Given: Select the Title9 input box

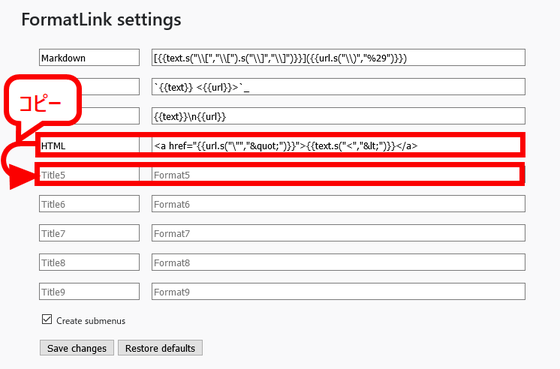Looking at the screenshot, I should (x=89, y=292).
